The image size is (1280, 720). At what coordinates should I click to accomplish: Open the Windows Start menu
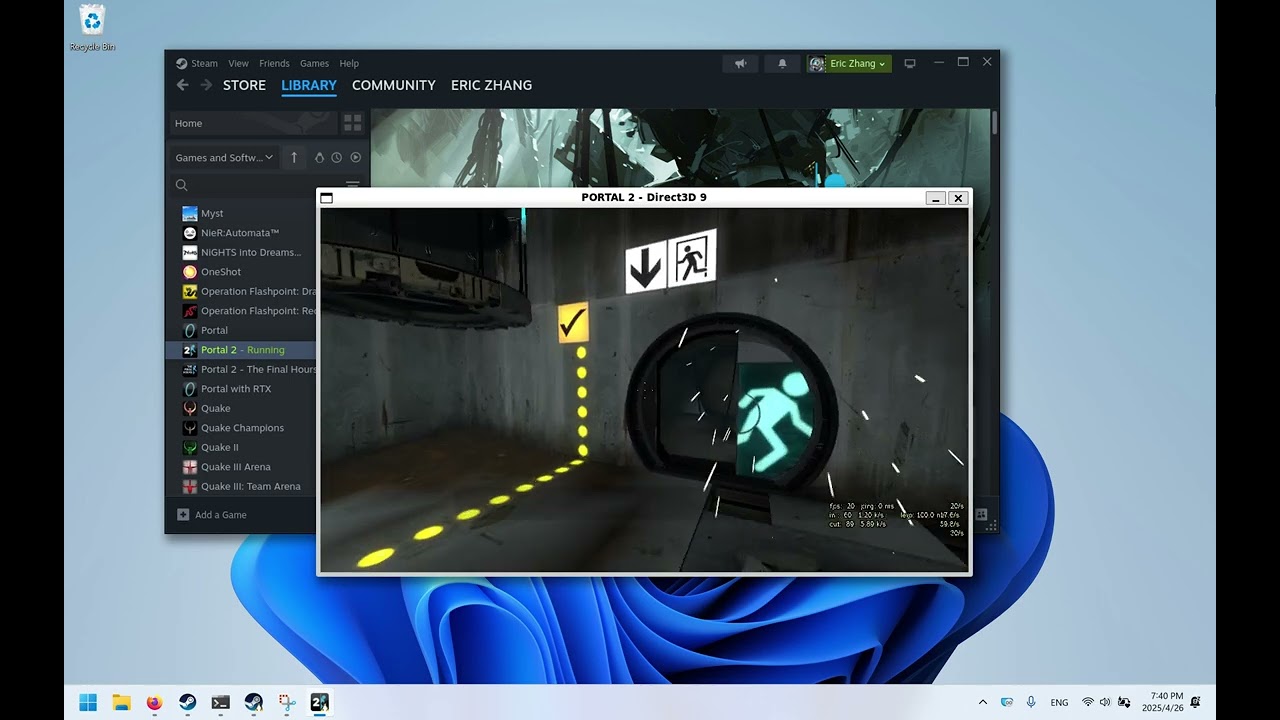tap(88, 703)
